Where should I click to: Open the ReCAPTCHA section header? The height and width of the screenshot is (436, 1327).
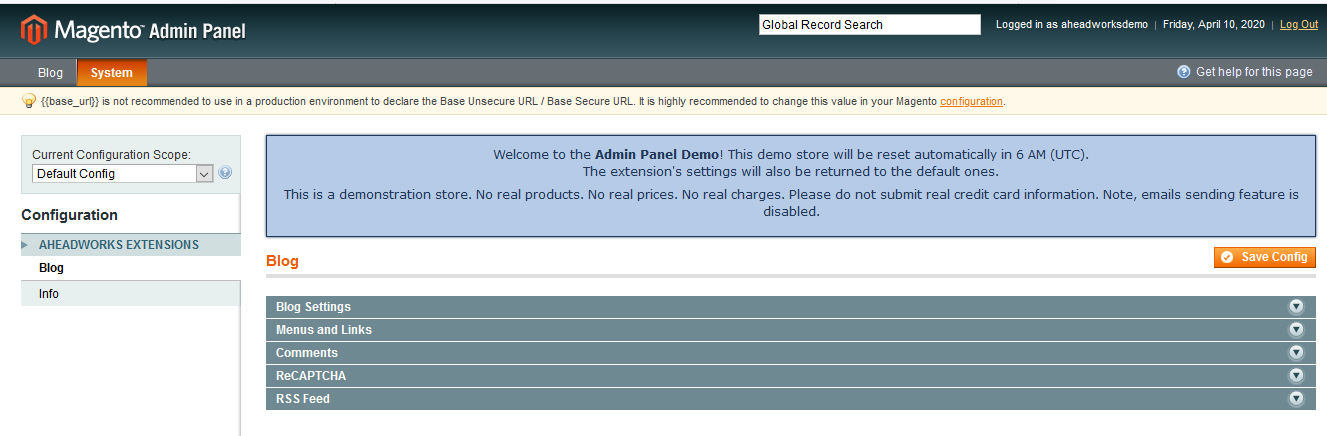pos(791,376)
